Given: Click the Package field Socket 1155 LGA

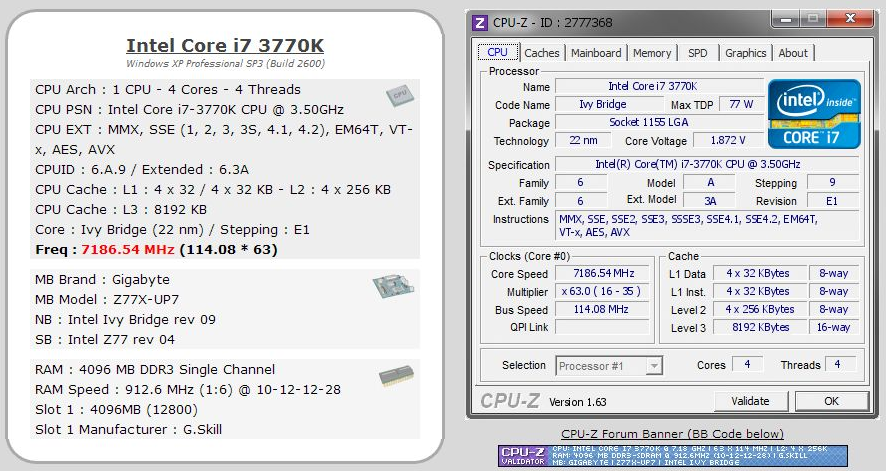Looking at the screenshot, I should (659, 123).
